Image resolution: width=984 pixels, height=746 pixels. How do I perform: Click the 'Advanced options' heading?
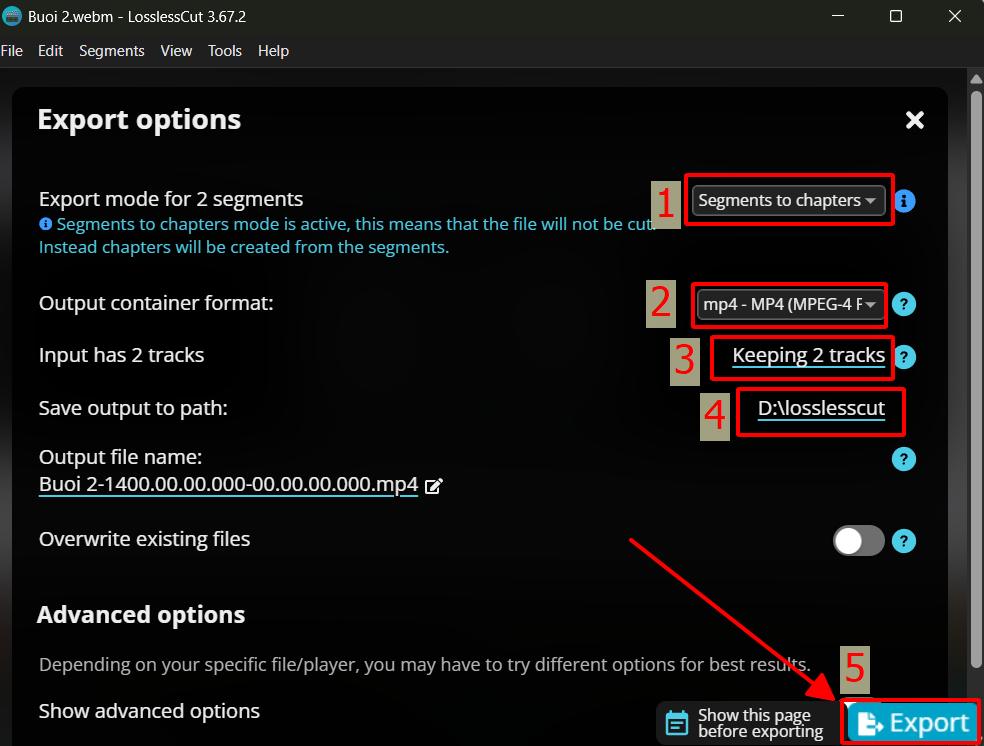[x=141, y=615]
